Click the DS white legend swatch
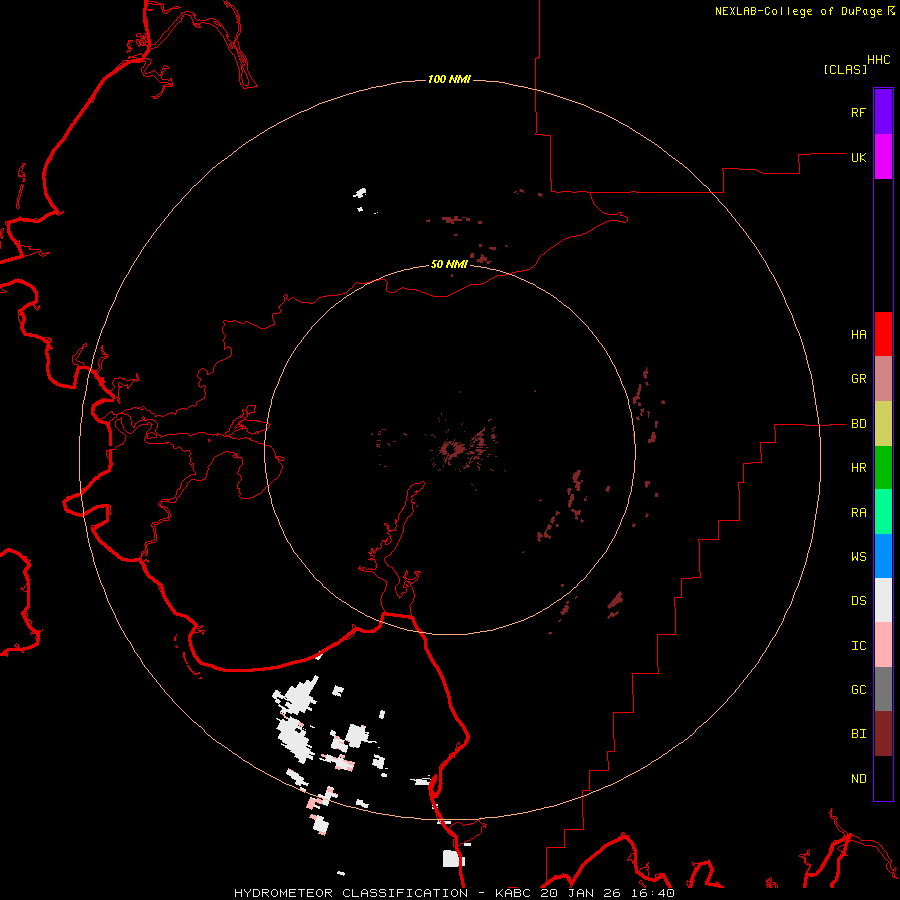 tap(883, 600)
